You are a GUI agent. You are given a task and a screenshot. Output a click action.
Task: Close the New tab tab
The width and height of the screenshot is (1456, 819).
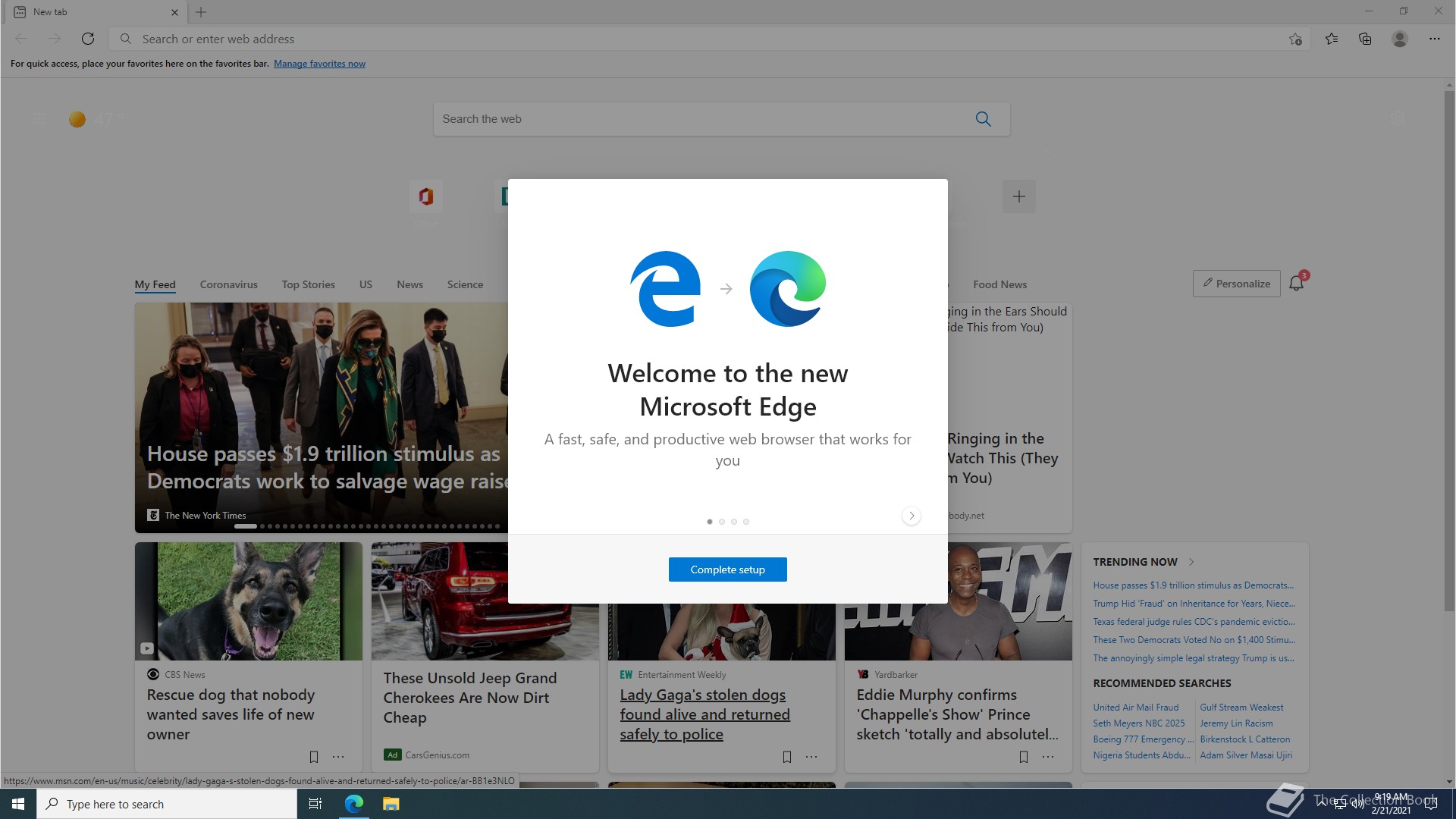point(174,12)
